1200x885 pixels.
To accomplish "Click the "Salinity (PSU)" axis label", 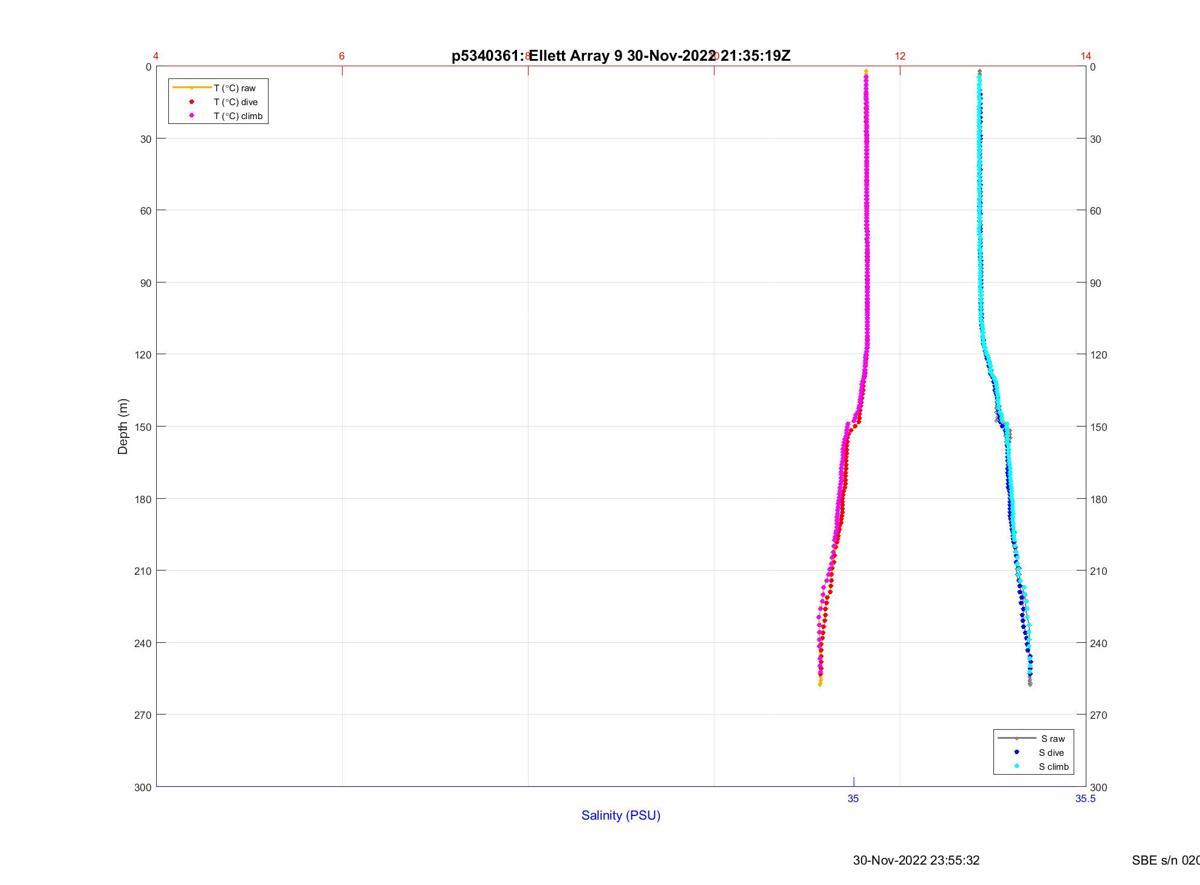I will [621, 815].
